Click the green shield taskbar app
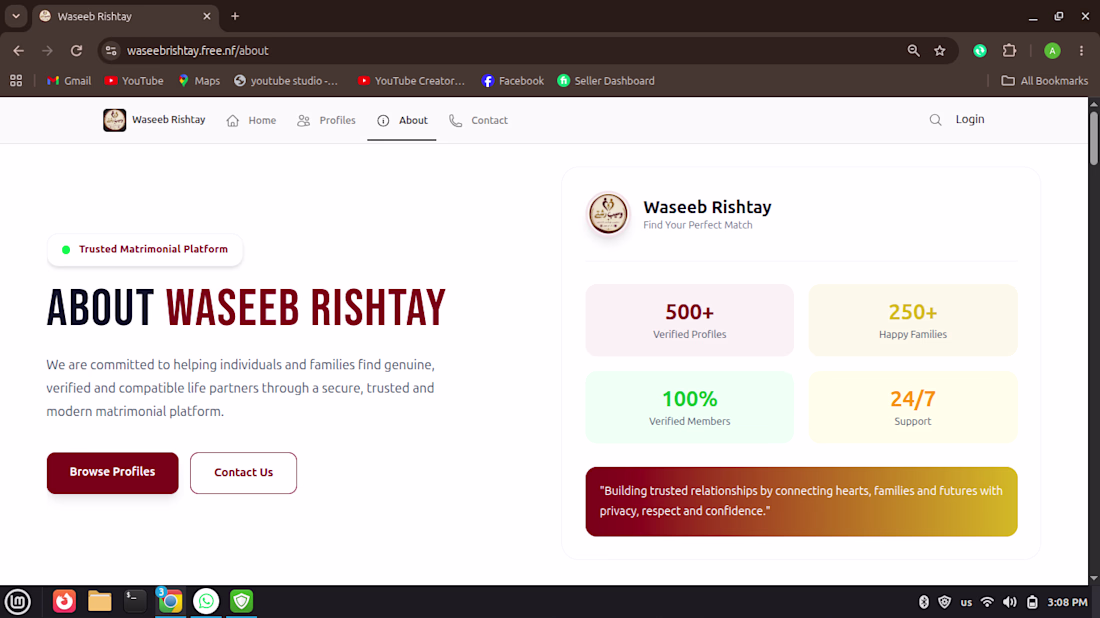This screenshot has width=1100, height=618. 241,601
